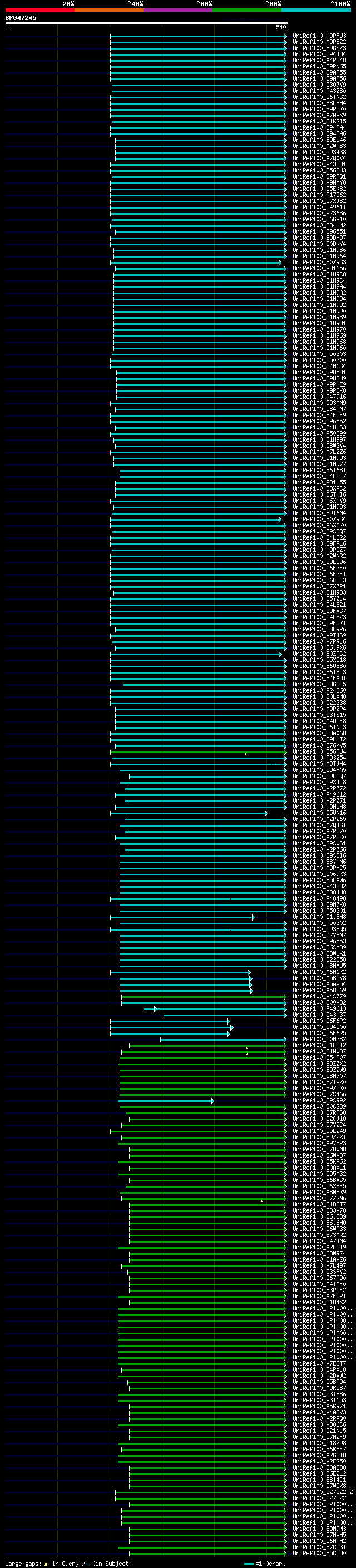Click the white query sequence bar
This screenshot has width=356, height=1568.
point(147,22)
